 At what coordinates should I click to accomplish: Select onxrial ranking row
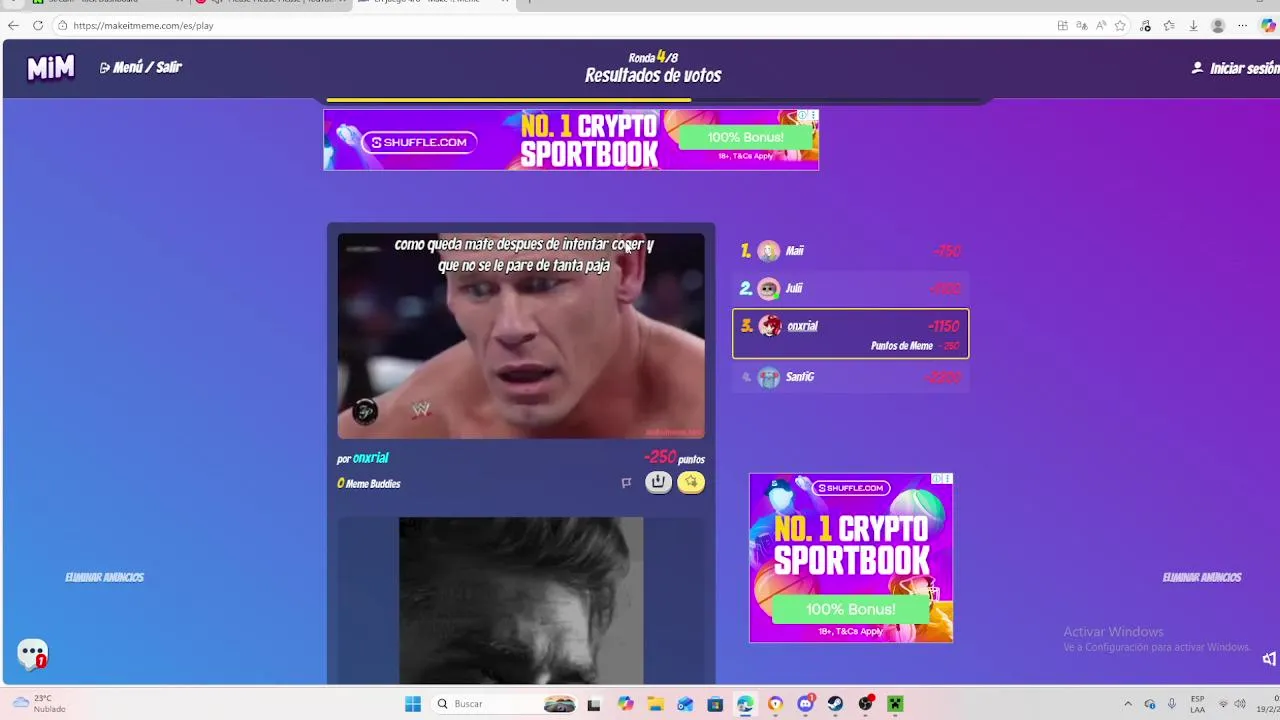(x=851, y=333)
